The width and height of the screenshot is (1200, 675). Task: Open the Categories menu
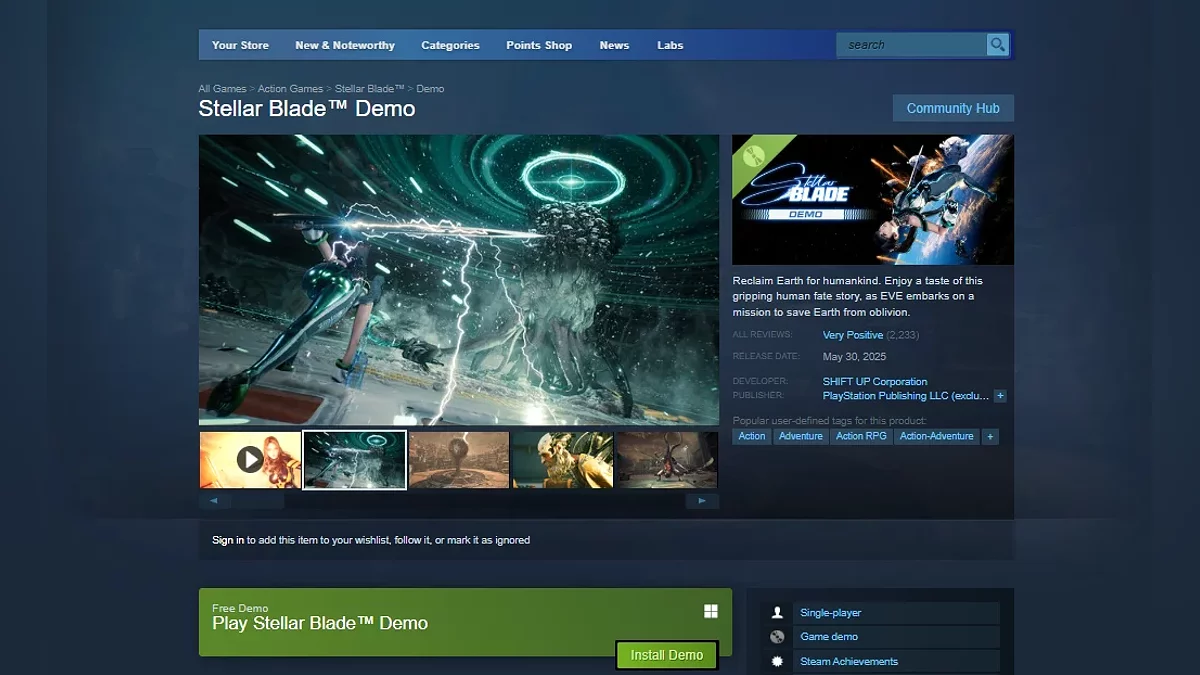click(450, 45)
